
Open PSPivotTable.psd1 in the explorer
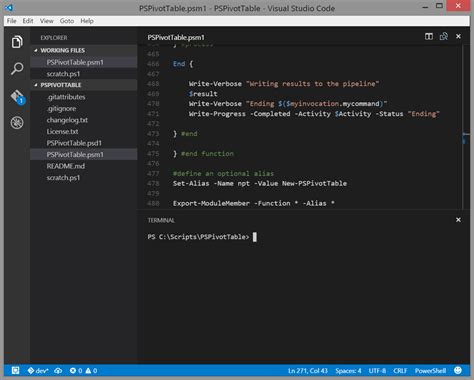point(84,143)
